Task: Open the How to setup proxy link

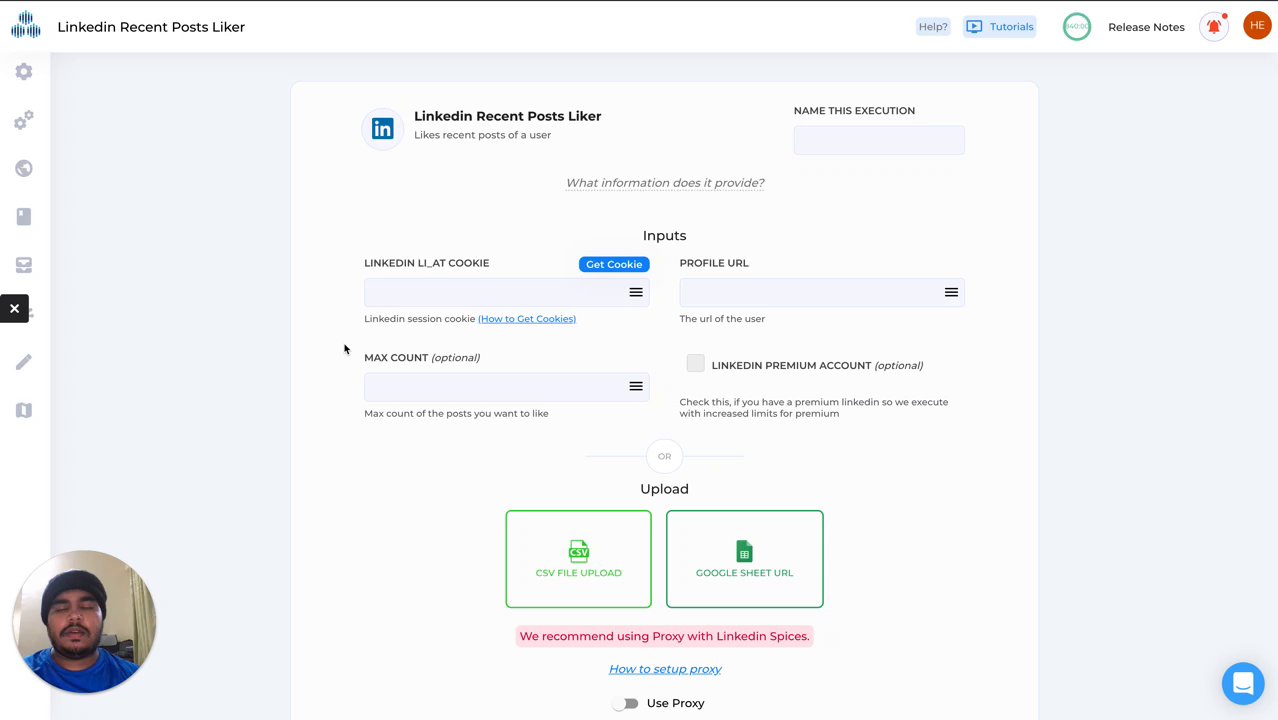Action: [665, 669]
